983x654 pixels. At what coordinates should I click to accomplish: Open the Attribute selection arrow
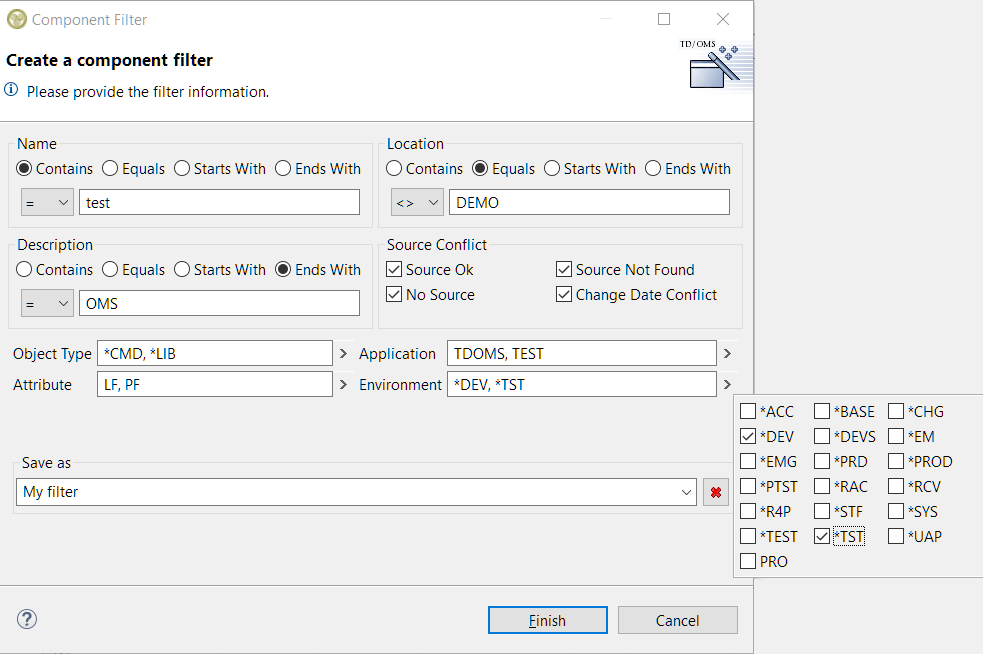click(x=344, y=385)
